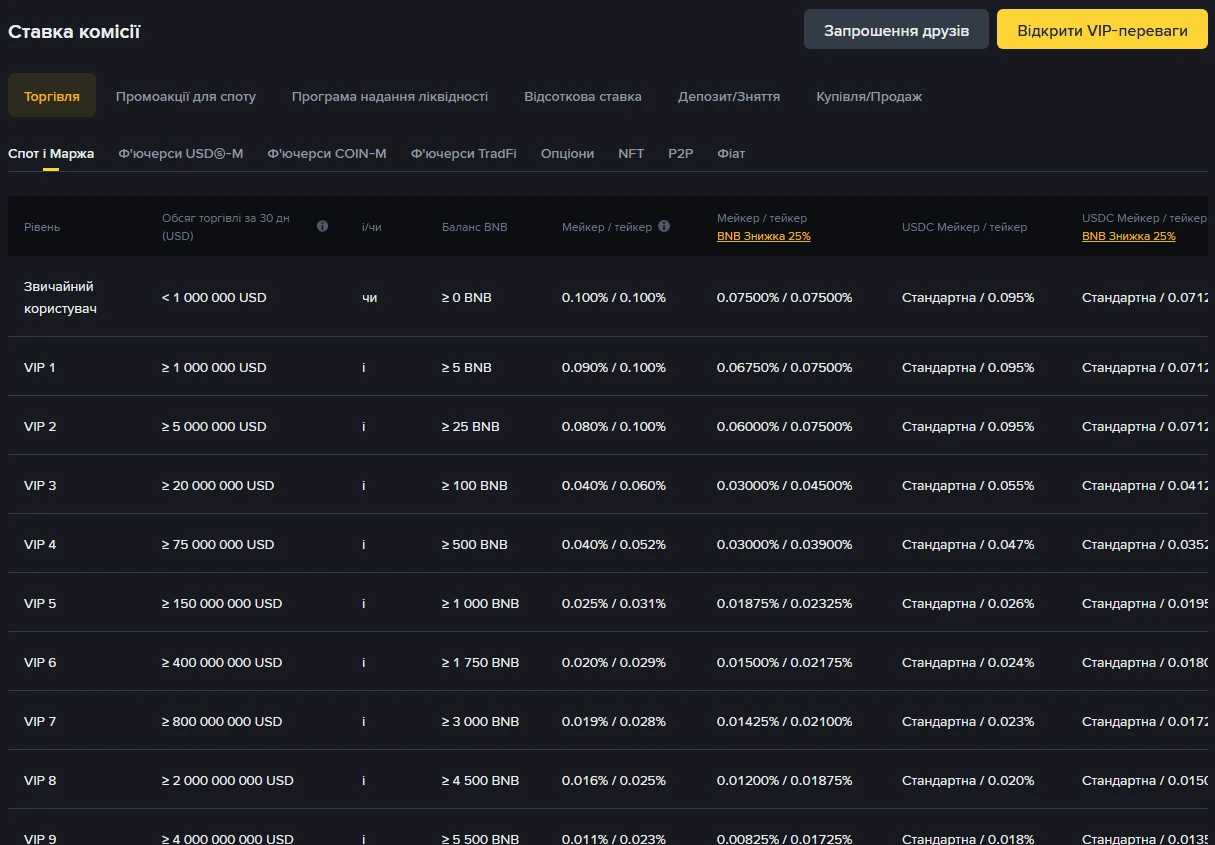Viewport: 1215px width, 845px height.
Task: Click '≥ 25 BNB' balance cell
Action: (x=471, y=426)
